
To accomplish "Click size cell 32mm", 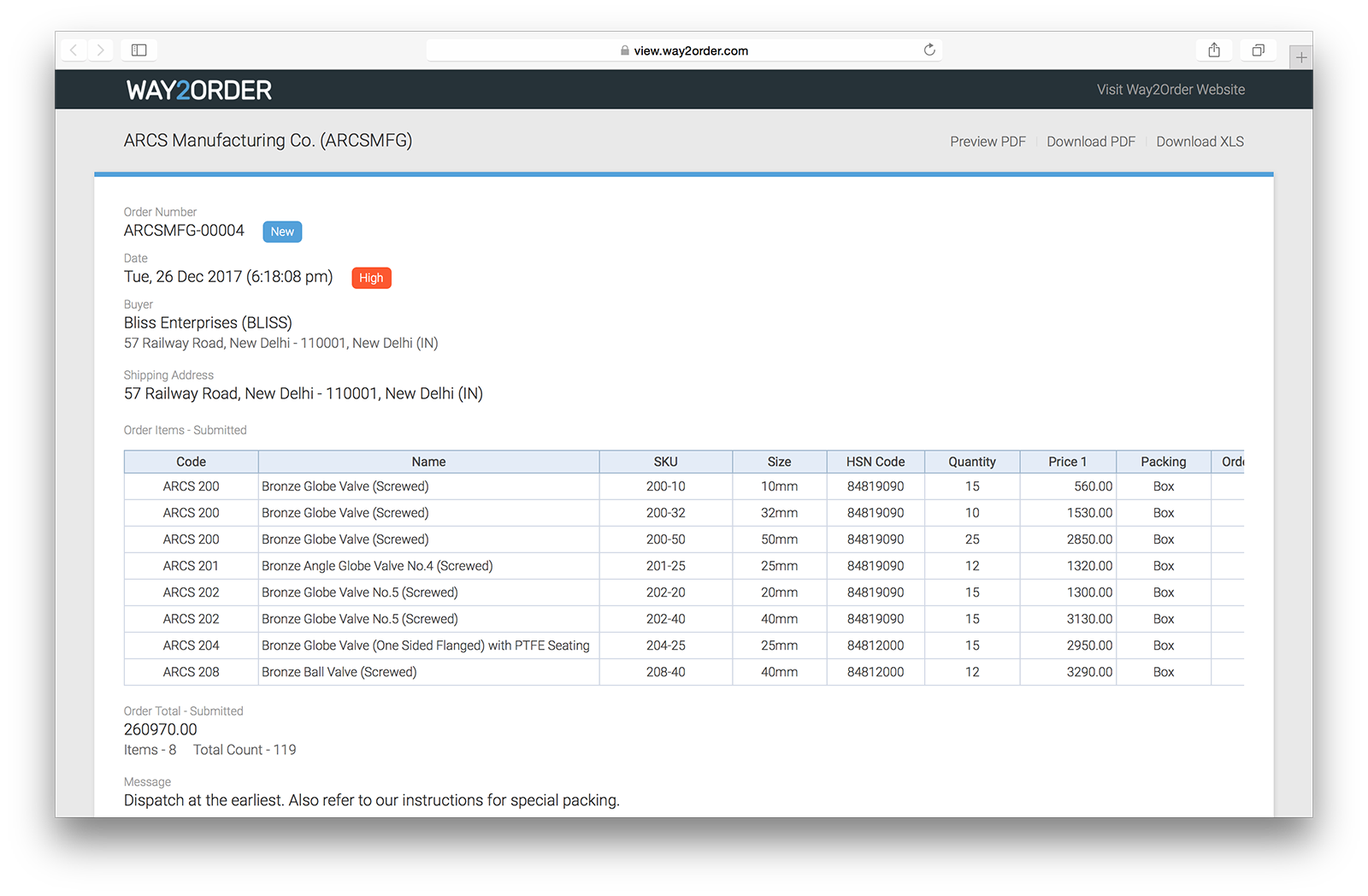I will point(779,513).
